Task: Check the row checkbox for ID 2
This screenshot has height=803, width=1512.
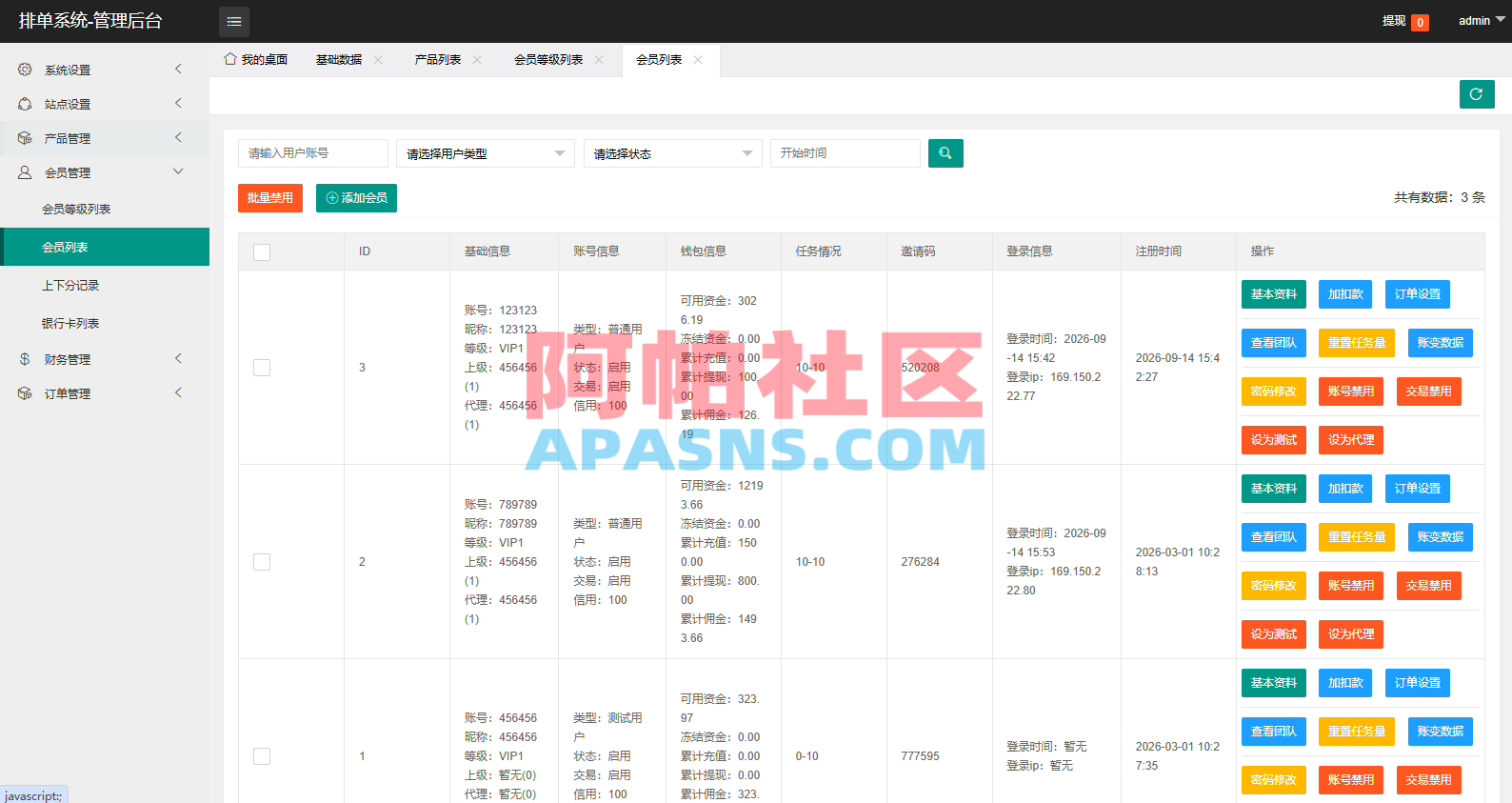Action: [x=262, y=562]
